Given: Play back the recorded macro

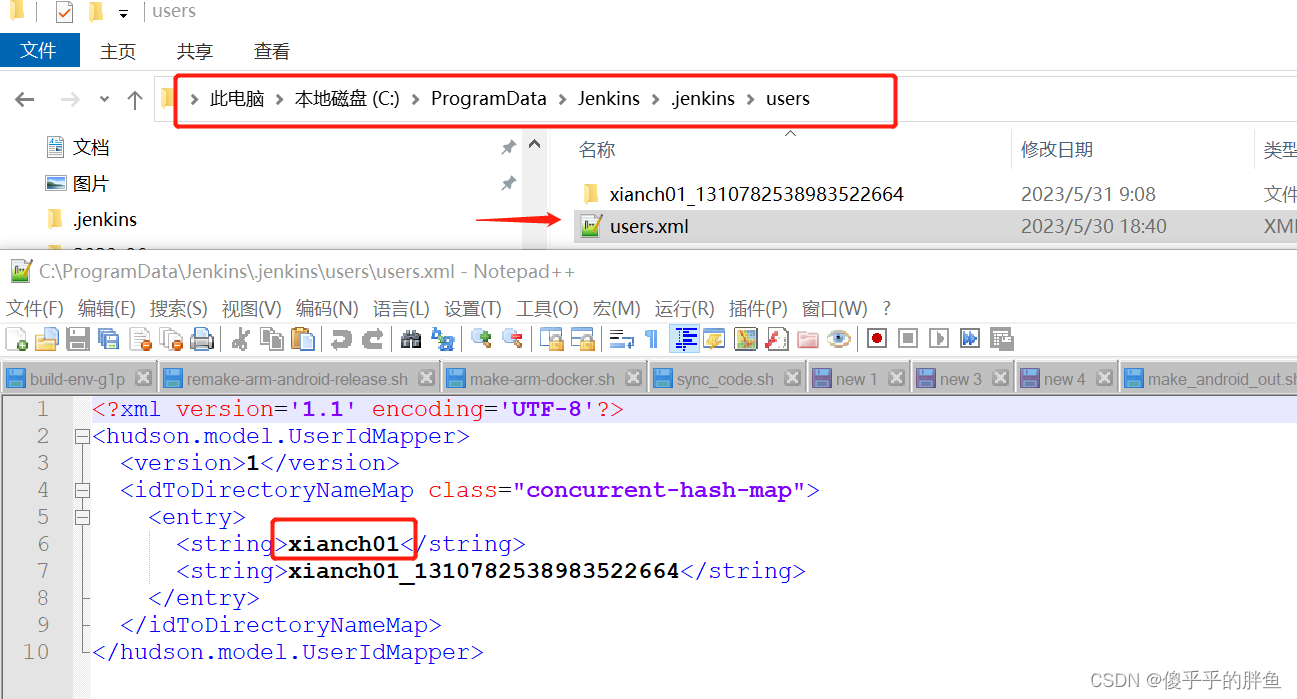Looking at the screenshot, I should 938,339.
